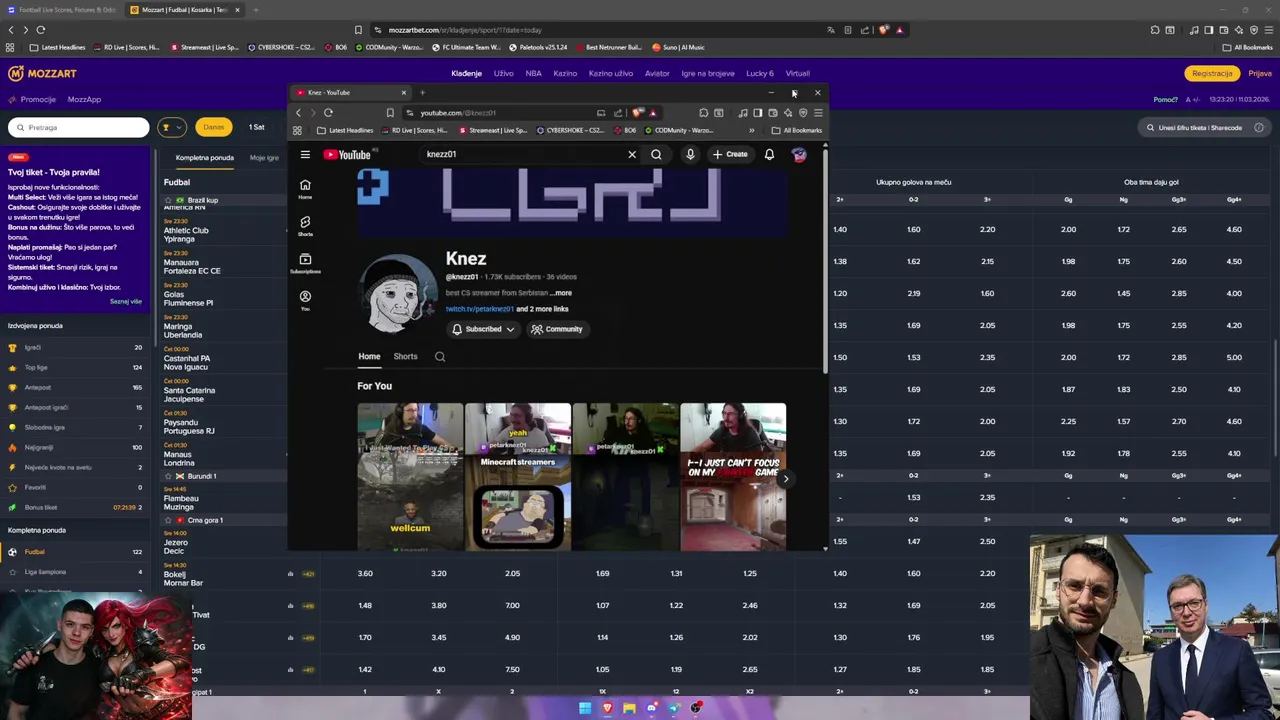Screen dimensions: 1280x720
Task: Click the Registracija button
Action: point(1212,73)
